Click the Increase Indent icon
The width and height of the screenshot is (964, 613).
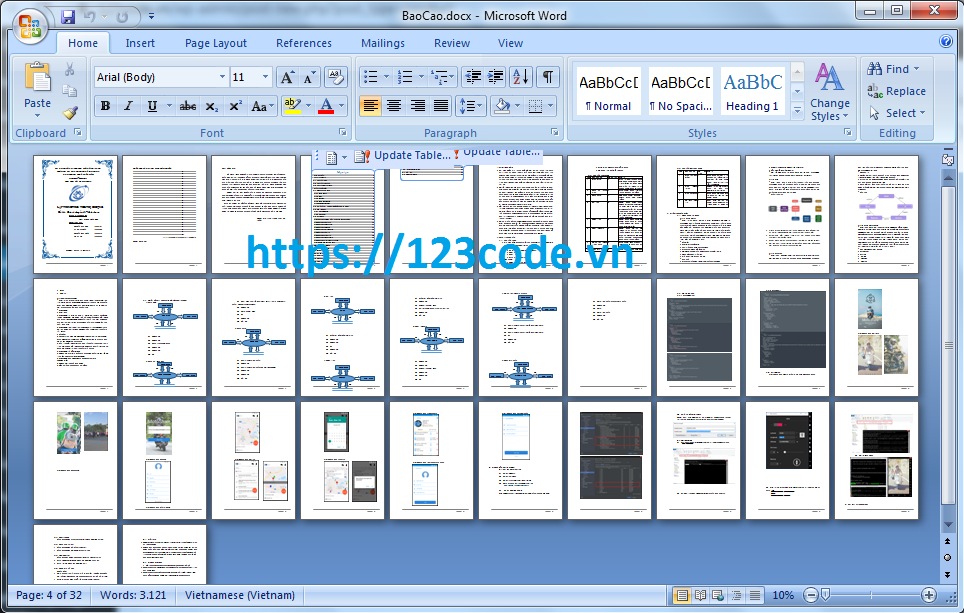pos(495,77)
